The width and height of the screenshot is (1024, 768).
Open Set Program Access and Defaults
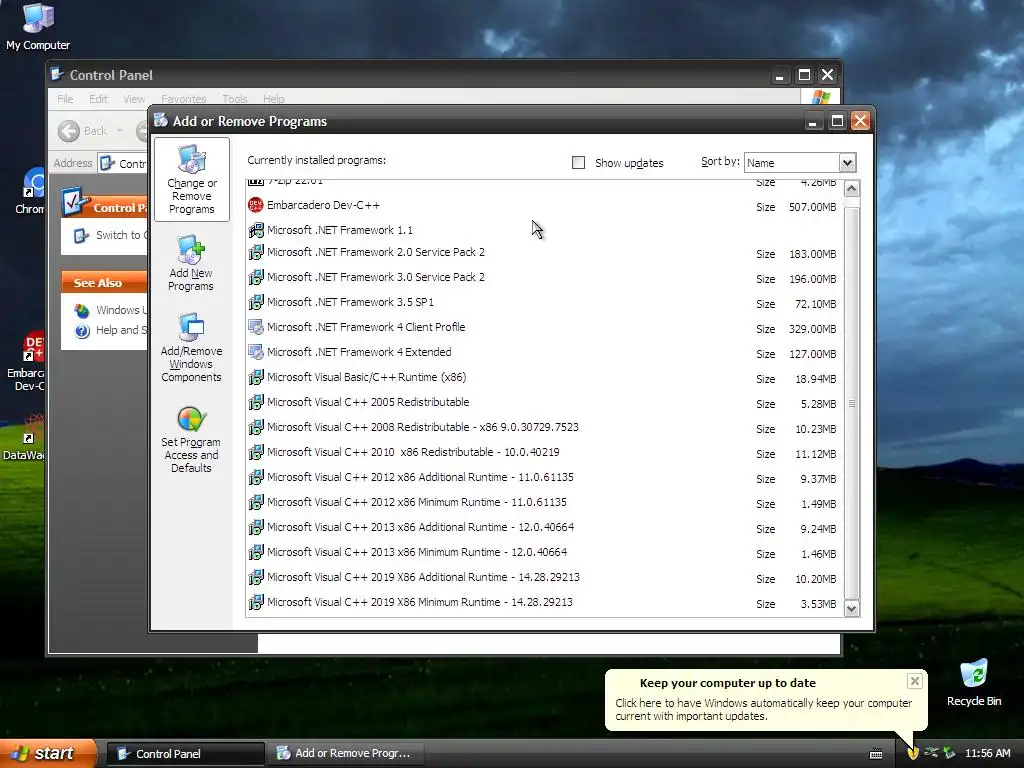[x=191, y=439]
